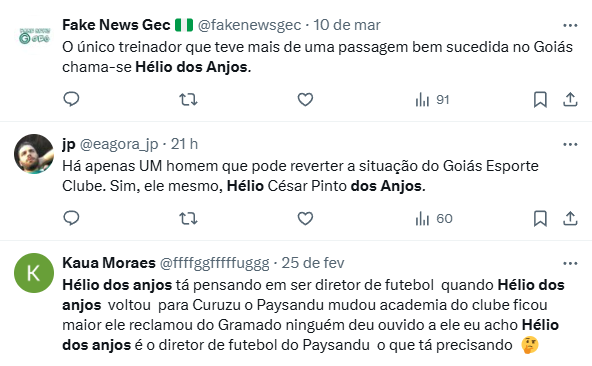
Task: Open more options for jp's tweet
Action: point(570,145)
